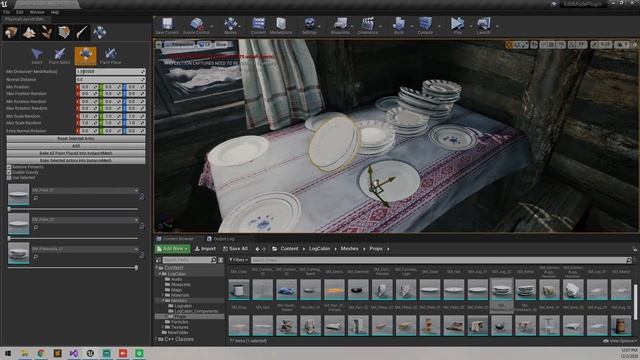Viewport: 640px width, 360px height.
Task: Open the Settings toolbar icon
Action: 309,25
